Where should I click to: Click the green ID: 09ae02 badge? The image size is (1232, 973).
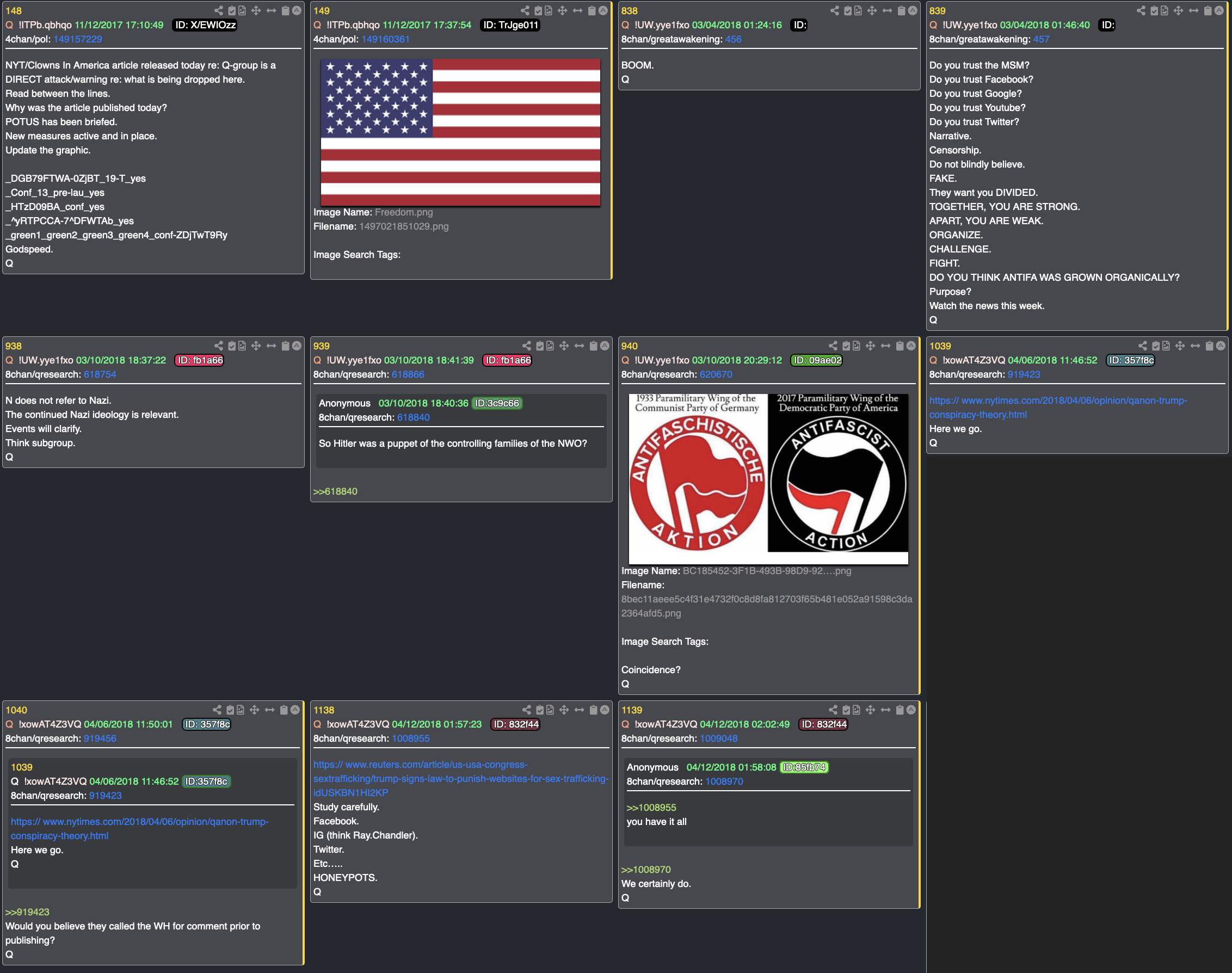coord(816,361)
